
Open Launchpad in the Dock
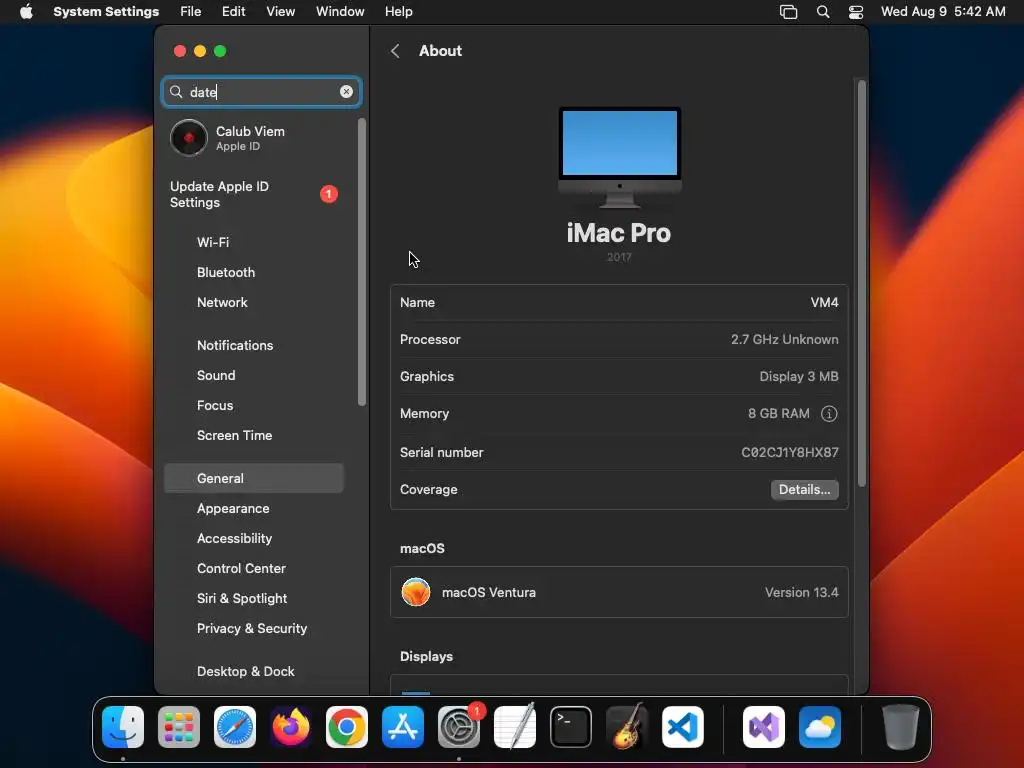point(179,727)
